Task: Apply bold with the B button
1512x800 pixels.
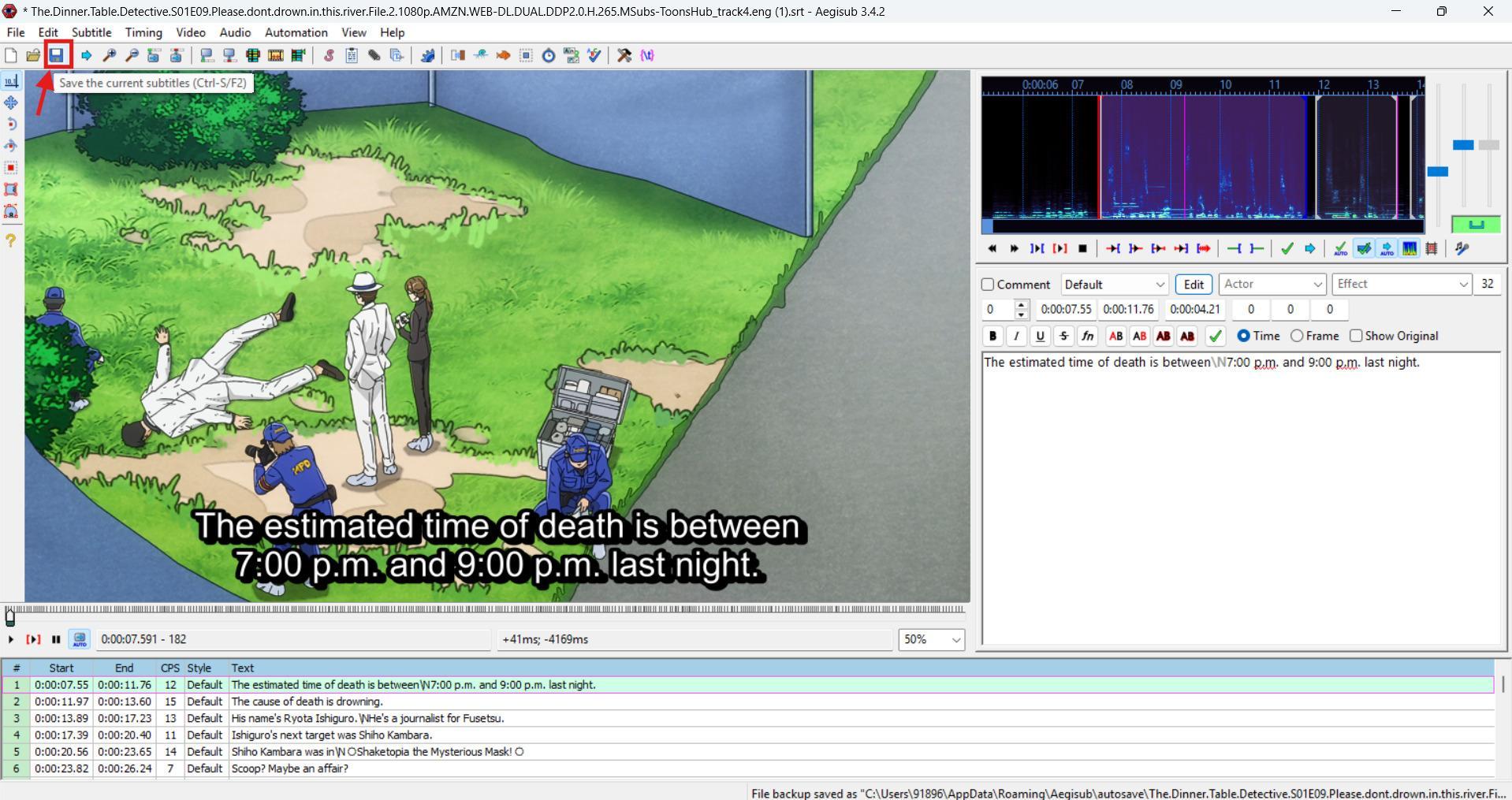Action: (x=992, y=336)
